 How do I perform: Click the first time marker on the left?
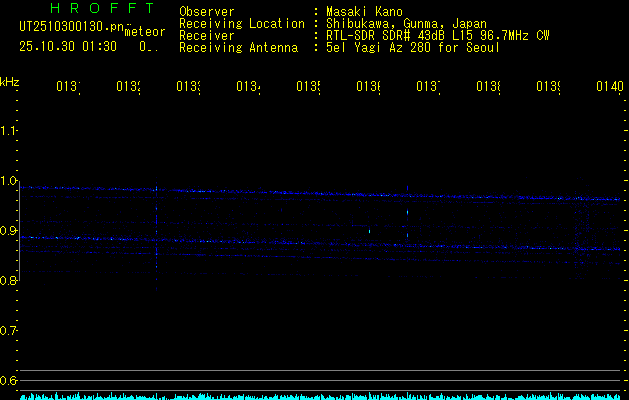tap(67, 88)
